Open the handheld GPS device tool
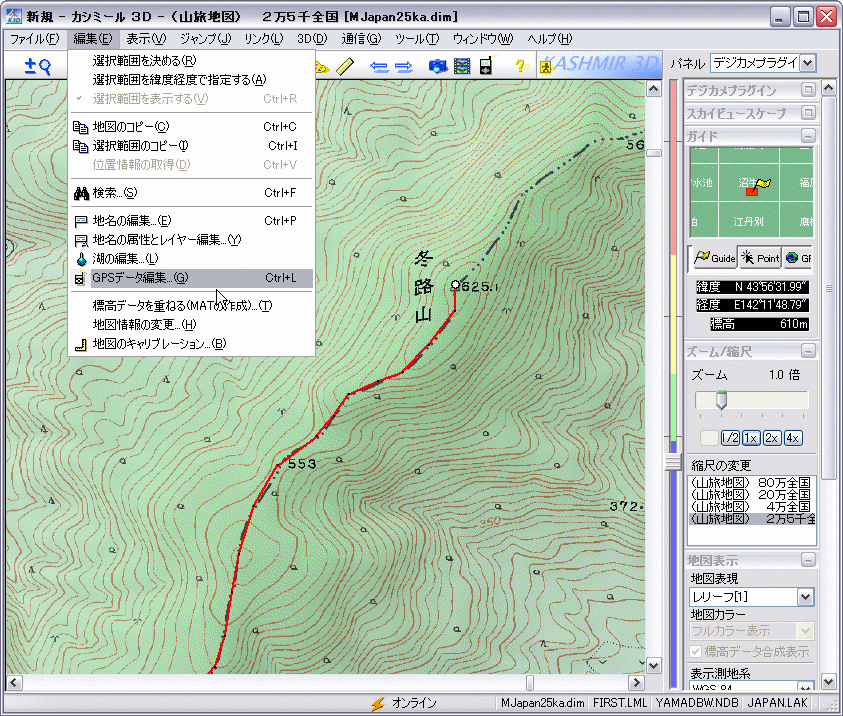843x716 pixels. 486,66
